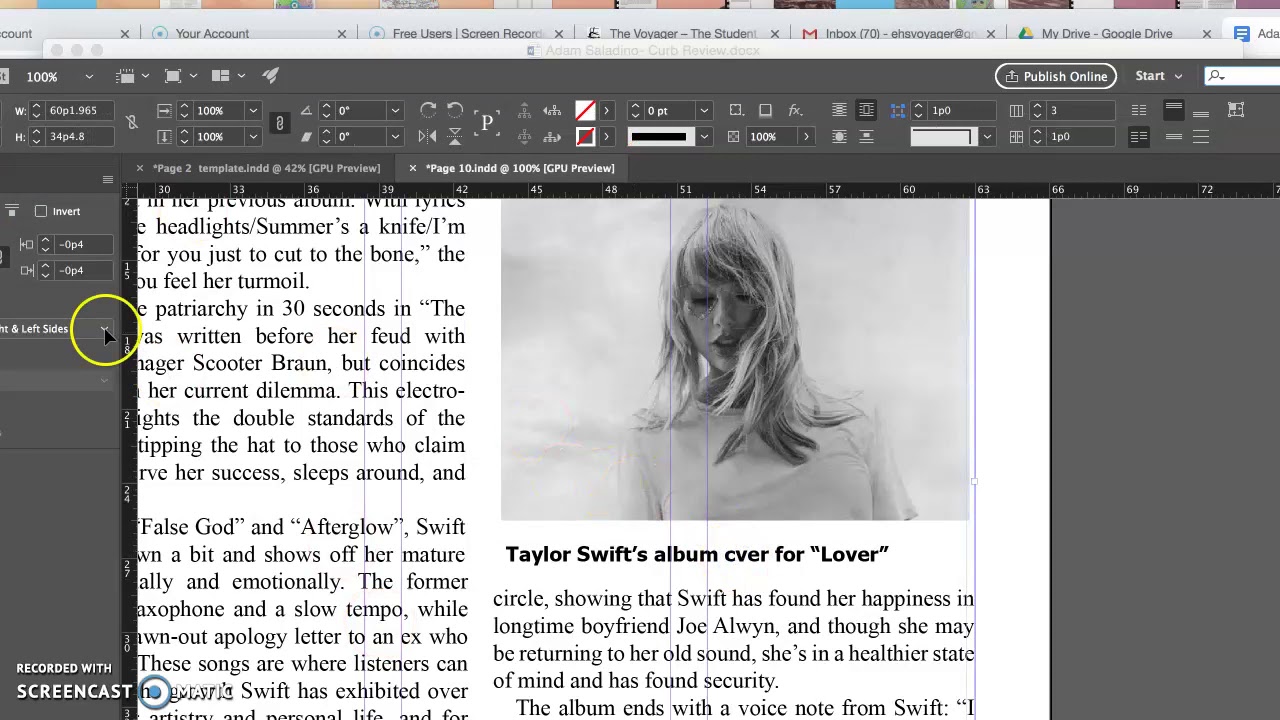The width and height of the screenshot is (1280, 720).
Task: Click the GPU performance rocket icon
Action: (270, 76)
